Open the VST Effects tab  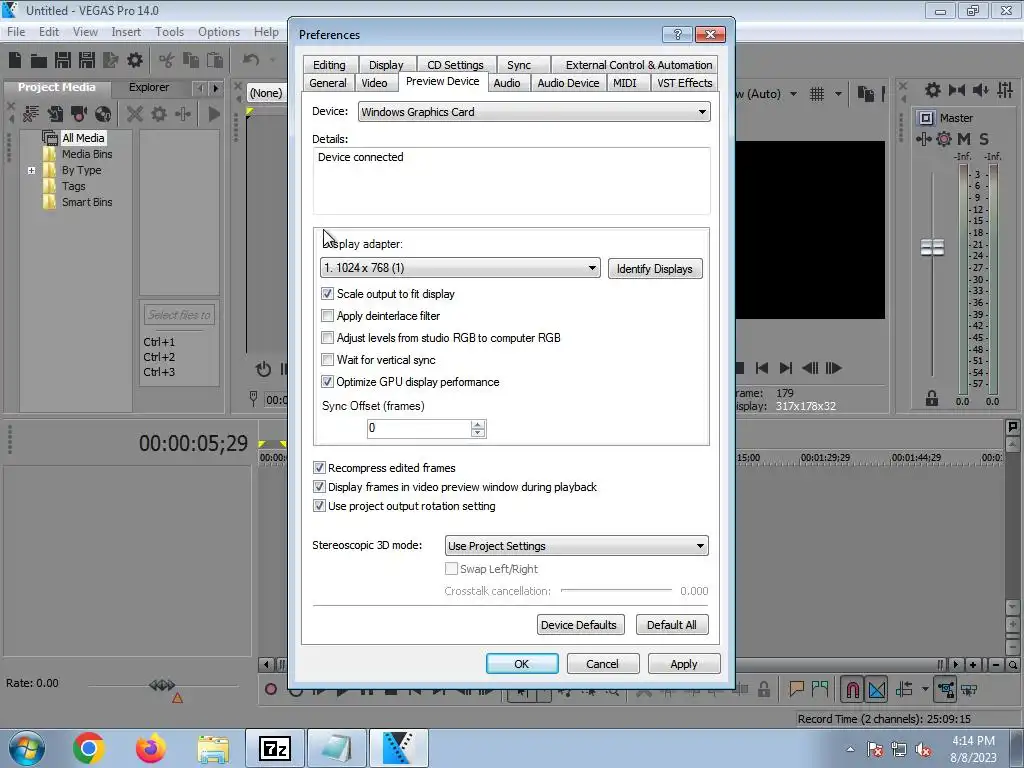coord(684,83)
